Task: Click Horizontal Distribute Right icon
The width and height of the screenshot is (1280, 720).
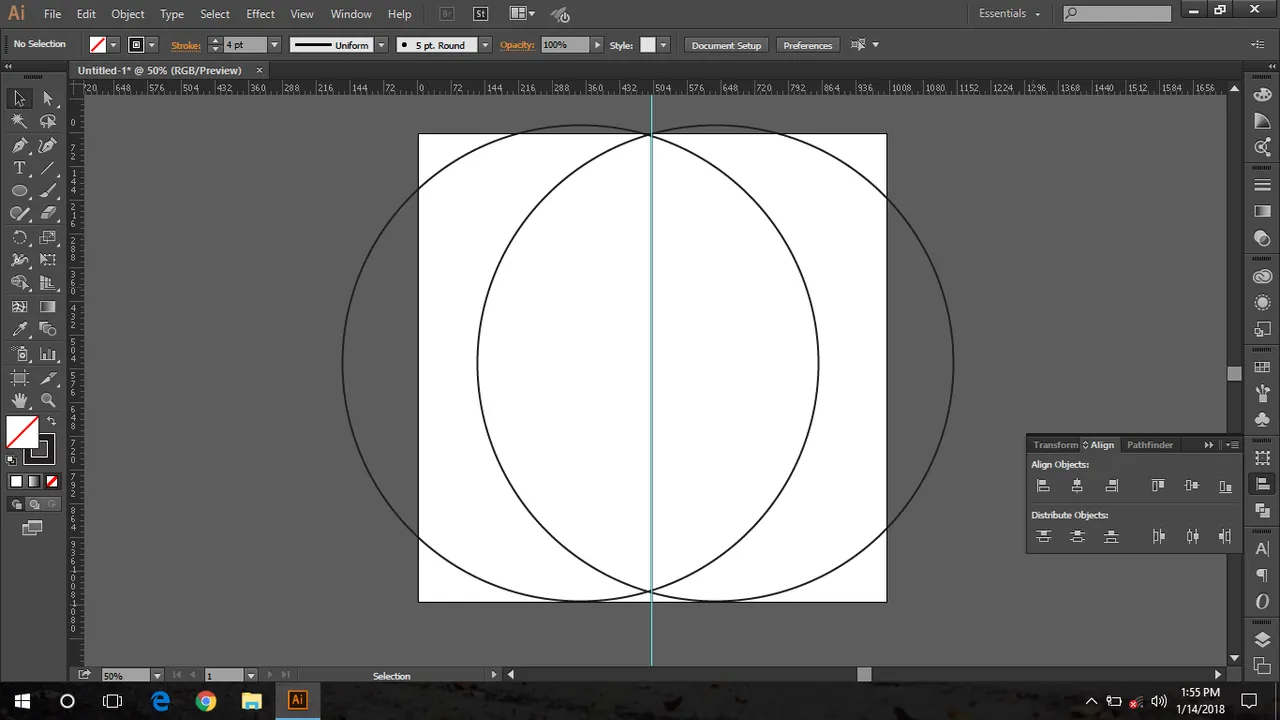Action: (x=1225, y=537)
